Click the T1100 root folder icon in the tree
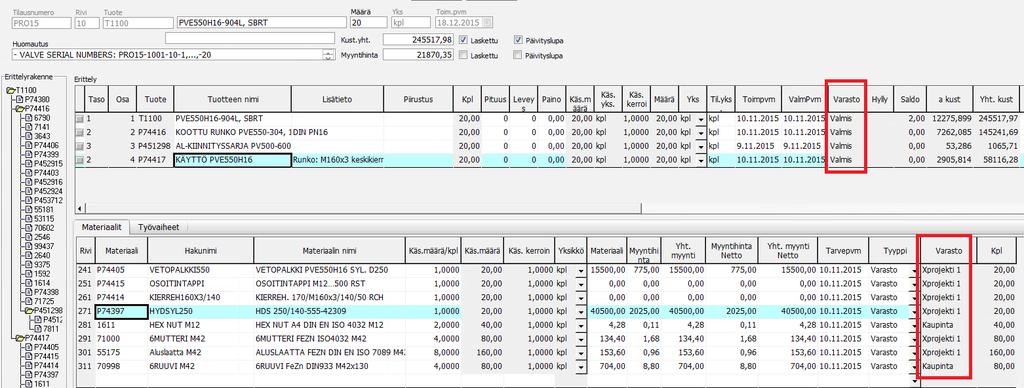1024x388 pixels. [10, 91]
